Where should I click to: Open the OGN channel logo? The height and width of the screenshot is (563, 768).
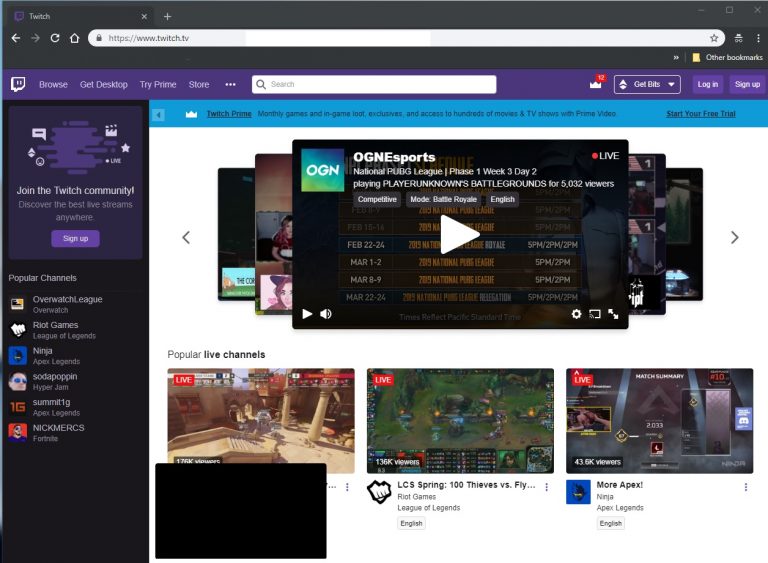coord(322,170)
